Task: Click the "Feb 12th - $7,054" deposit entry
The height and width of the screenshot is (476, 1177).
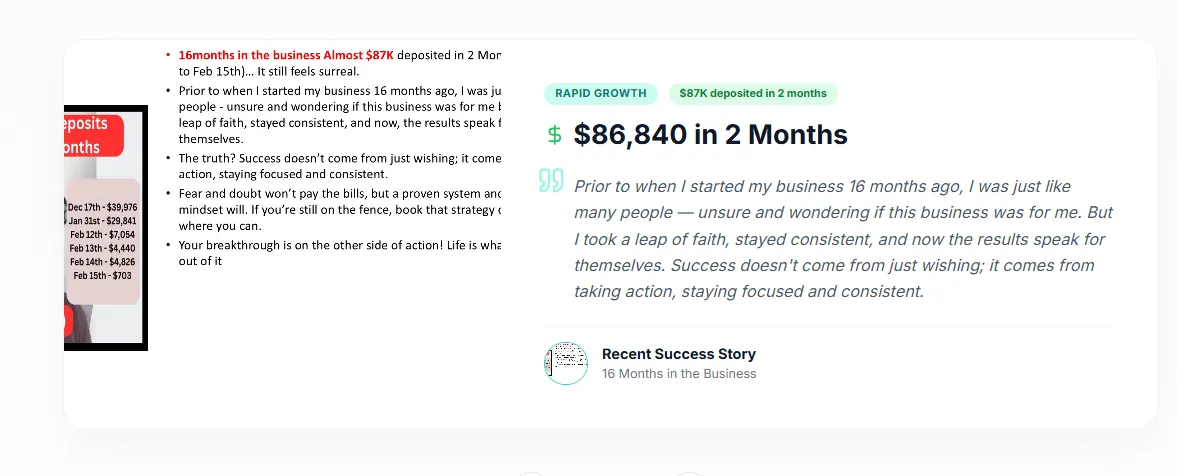Action: point(103,234)
